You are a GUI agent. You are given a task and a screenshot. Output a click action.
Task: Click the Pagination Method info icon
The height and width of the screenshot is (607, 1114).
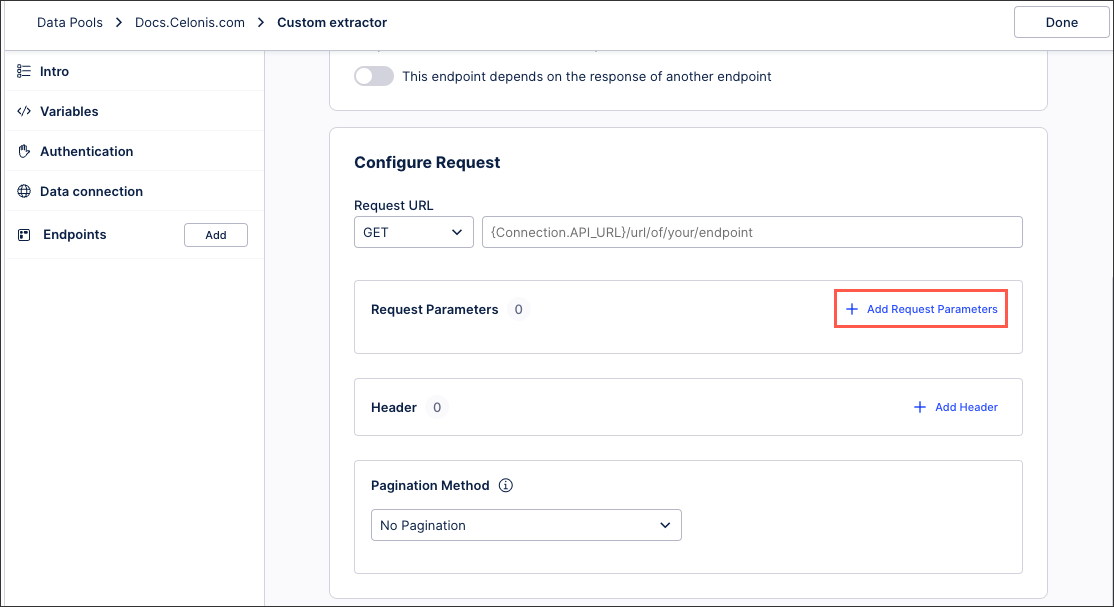tap(506, 486)
